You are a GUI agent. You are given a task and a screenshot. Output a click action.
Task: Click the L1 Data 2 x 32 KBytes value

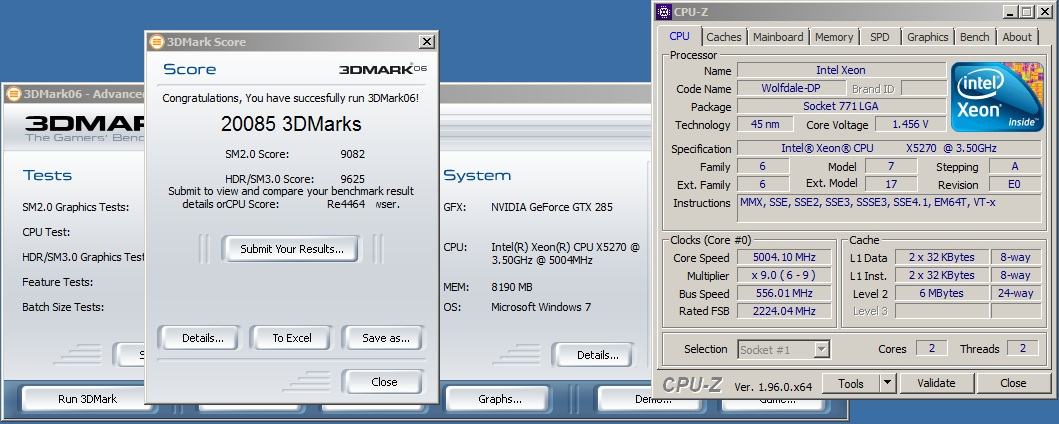(x=941, y=257)
